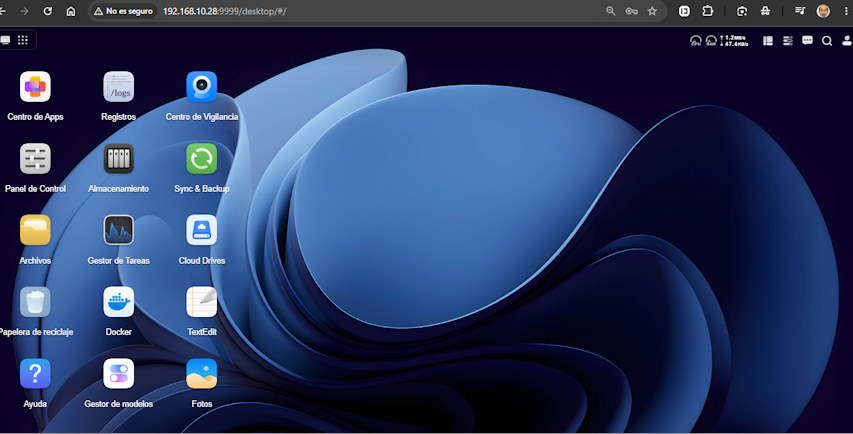Click the 'No es seguro' security warning
This screenshot has width=853, height=434.
(123, 11)
